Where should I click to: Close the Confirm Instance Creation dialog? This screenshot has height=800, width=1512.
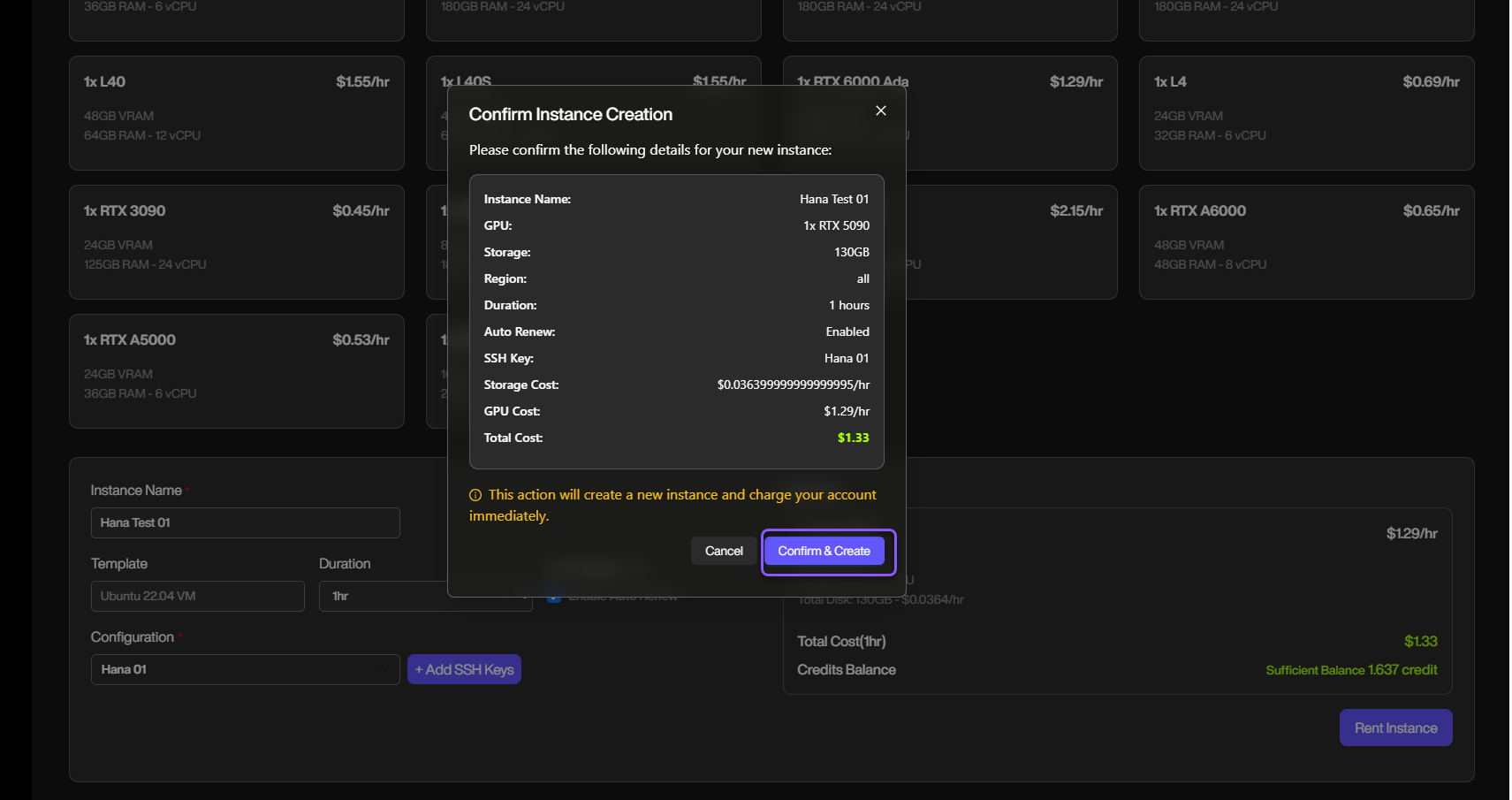pyautogui.click(x=880, y=110)
